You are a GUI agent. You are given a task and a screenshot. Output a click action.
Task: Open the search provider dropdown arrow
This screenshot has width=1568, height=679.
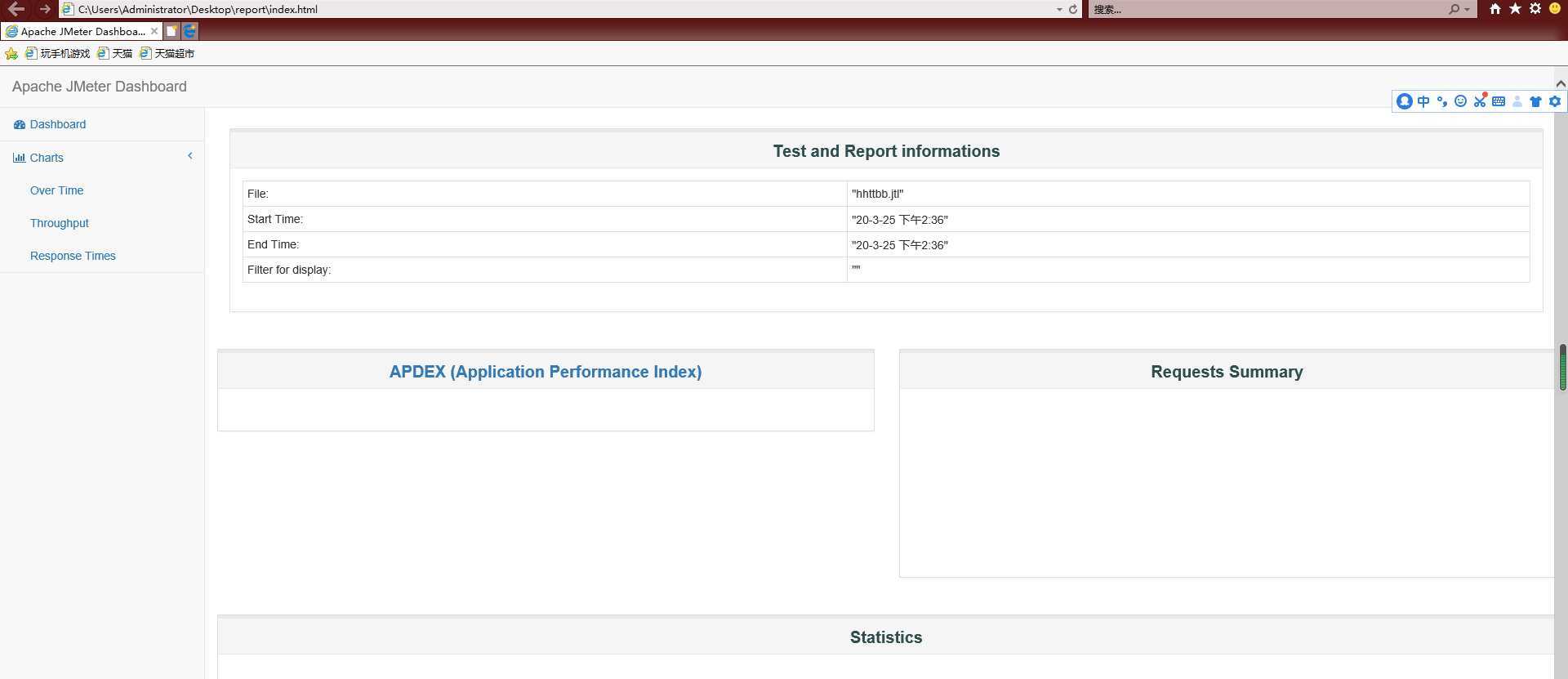click(x=1468, y=10)
